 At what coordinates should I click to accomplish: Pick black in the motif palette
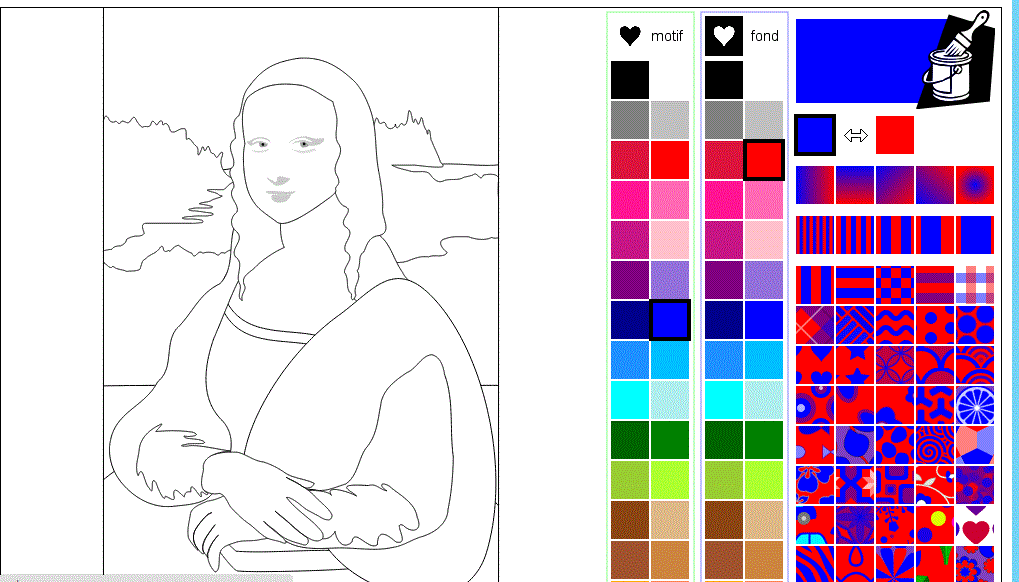[630, 80]
